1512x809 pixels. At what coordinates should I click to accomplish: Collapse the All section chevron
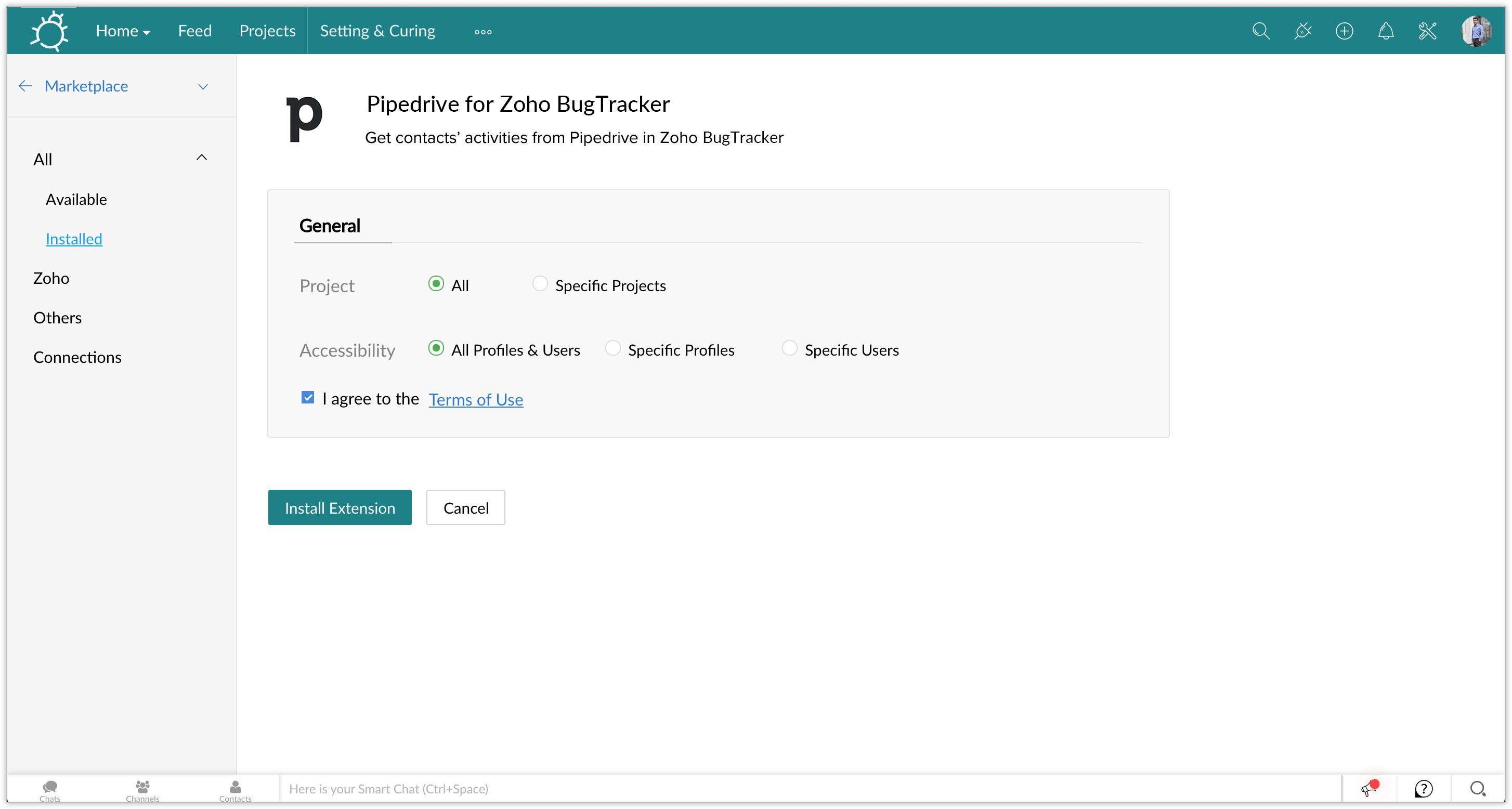coord(201,158)
